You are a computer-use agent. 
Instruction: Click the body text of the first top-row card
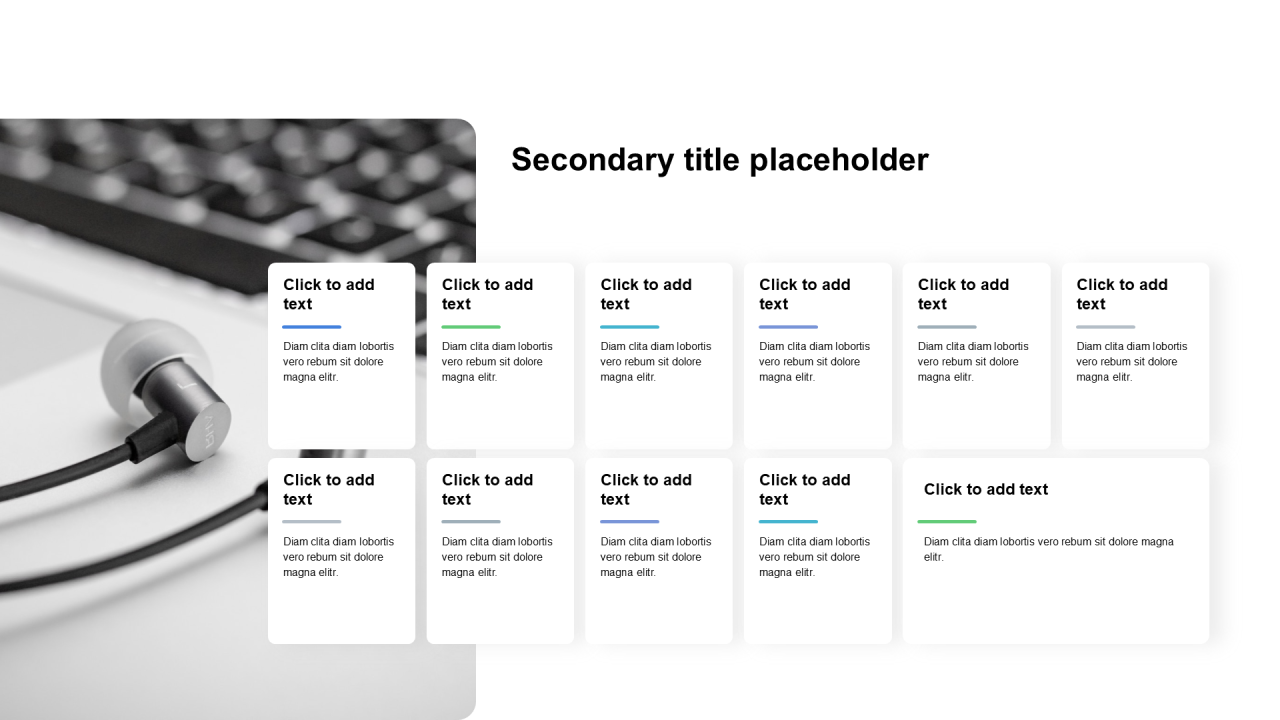[338, 362]
